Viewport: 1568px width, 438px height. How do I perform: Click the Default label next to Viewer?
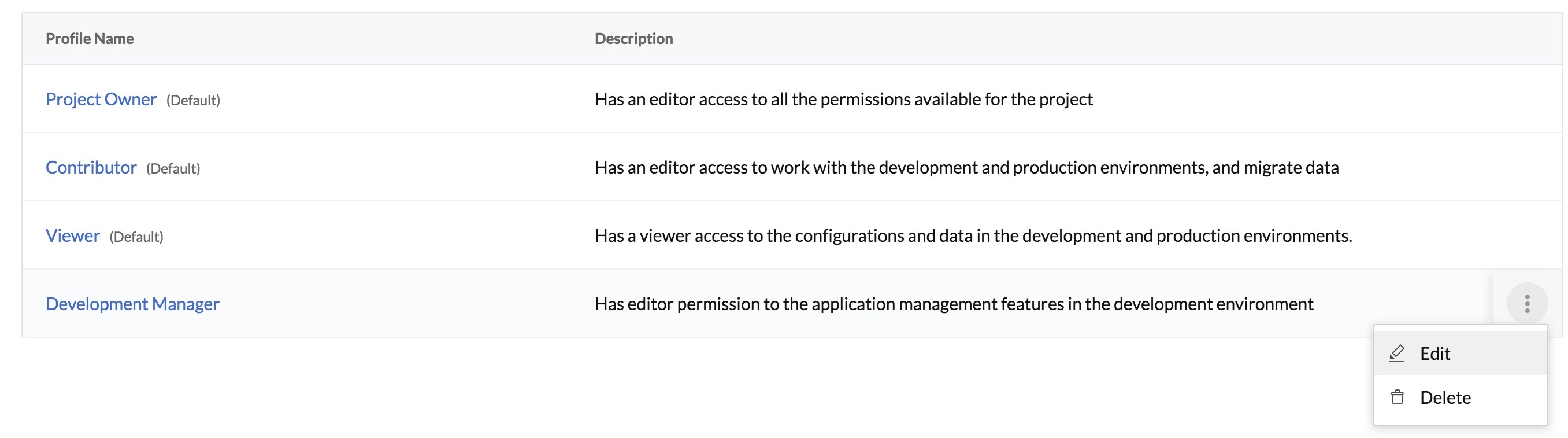[136, 237]
